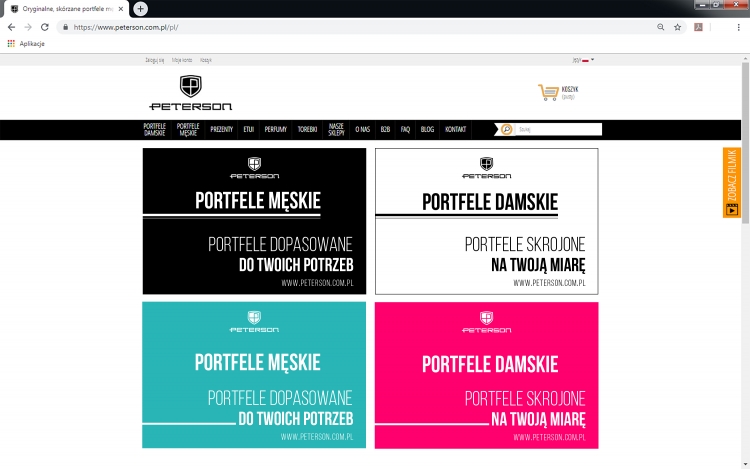Go back with the browser back arrow
This screenshot has width=750, height=469.
point(12,27)
